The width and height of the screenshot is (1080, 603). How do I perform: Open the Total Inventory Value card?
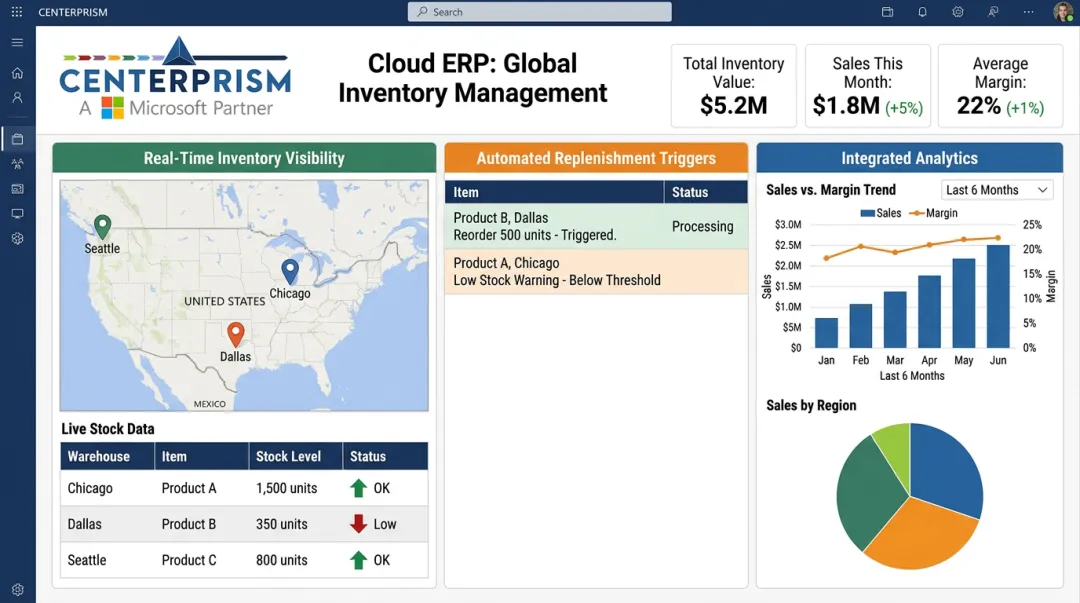point(734,86)
